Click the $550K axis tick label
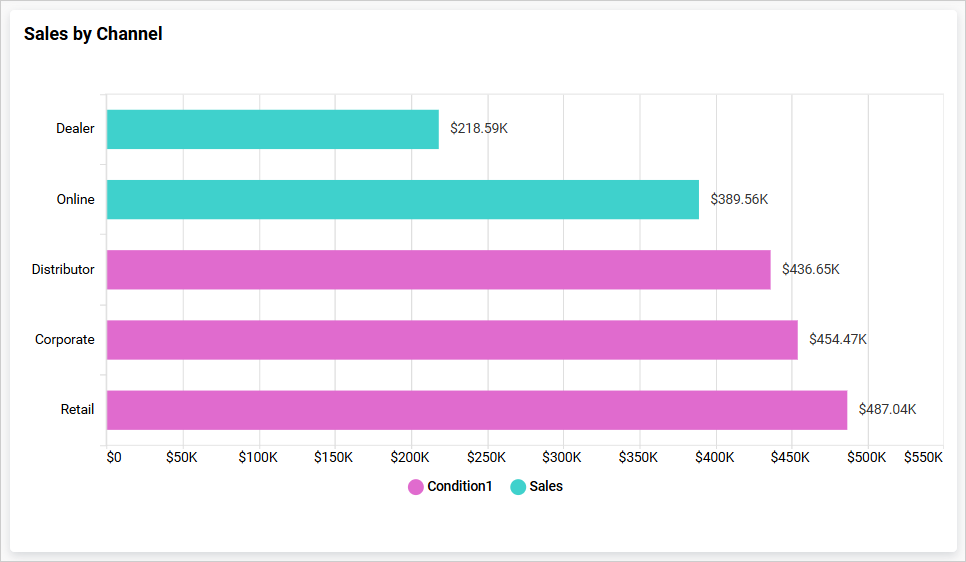 923,457
